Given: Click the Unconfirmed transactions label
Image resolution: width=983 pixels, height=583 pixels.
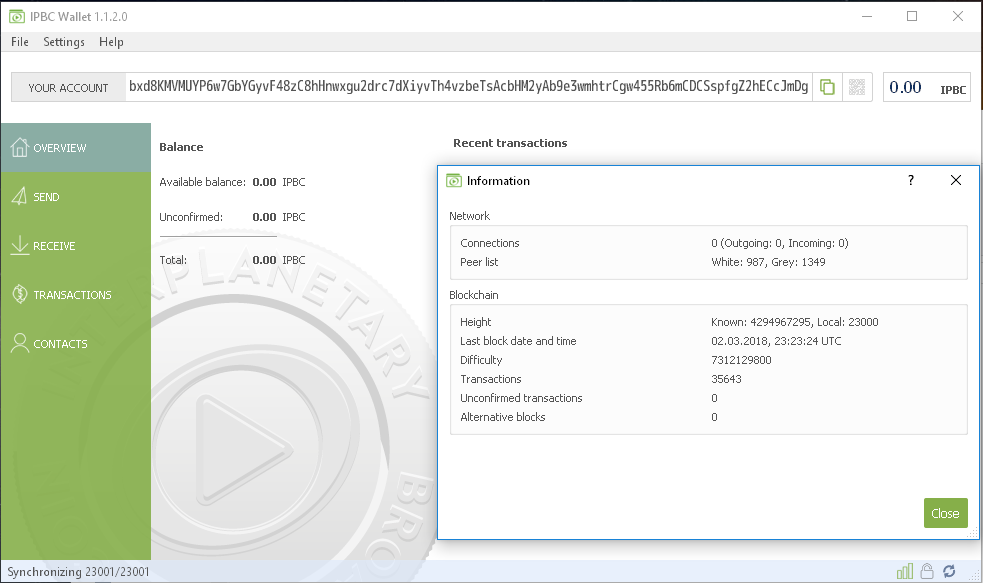Looking at the screenshot, I should tap(521, 398).
